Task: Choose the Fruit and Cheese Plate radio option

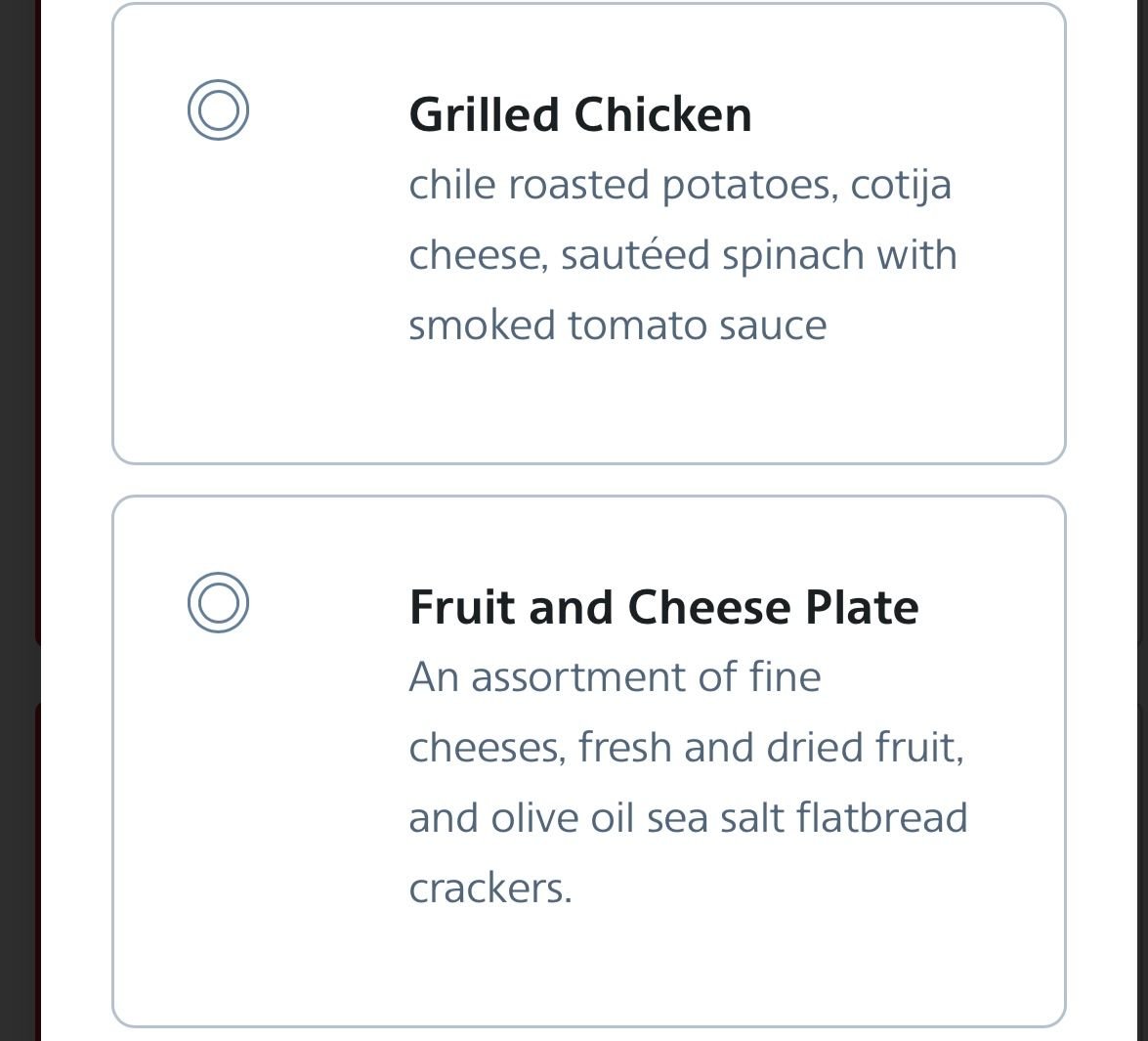Action: tap(218, 602)
